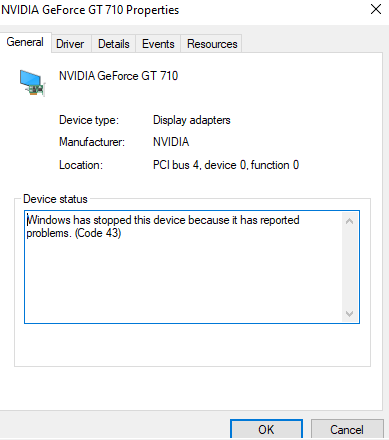Click the OK button
Screen dimensions: 389x440
click(x=266, y=429)
